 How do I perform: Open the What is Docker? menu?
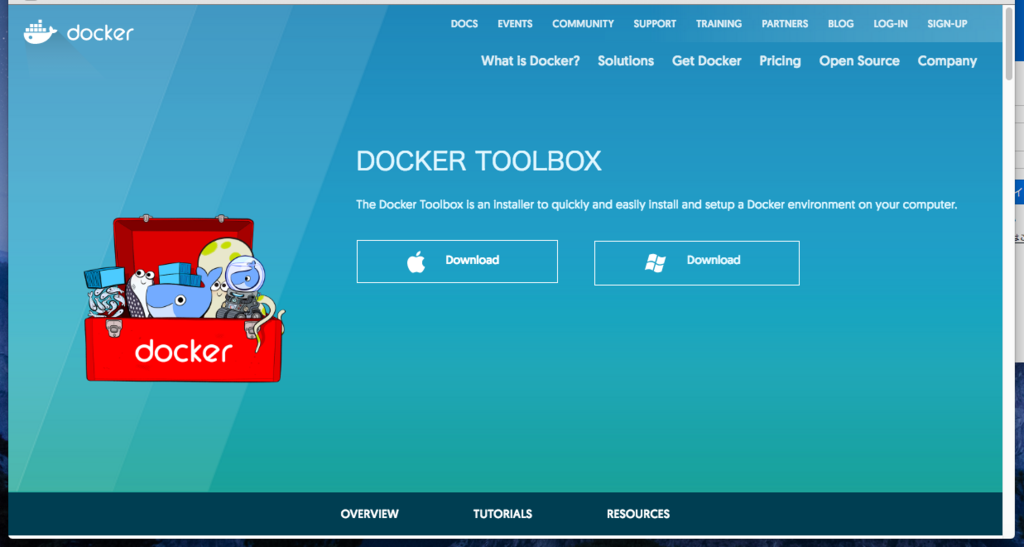530,61
